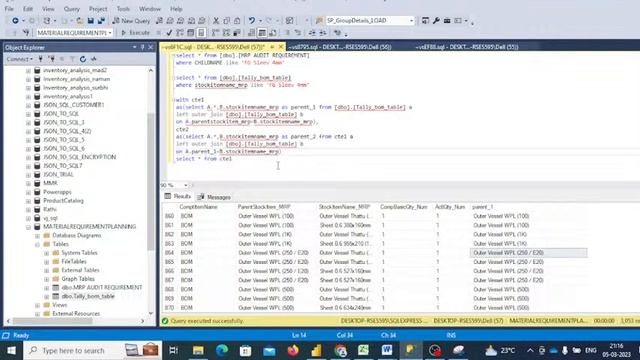This screenshot has height=360, width=640.
Task: Open the Edit menu
Action: point(28,9)
